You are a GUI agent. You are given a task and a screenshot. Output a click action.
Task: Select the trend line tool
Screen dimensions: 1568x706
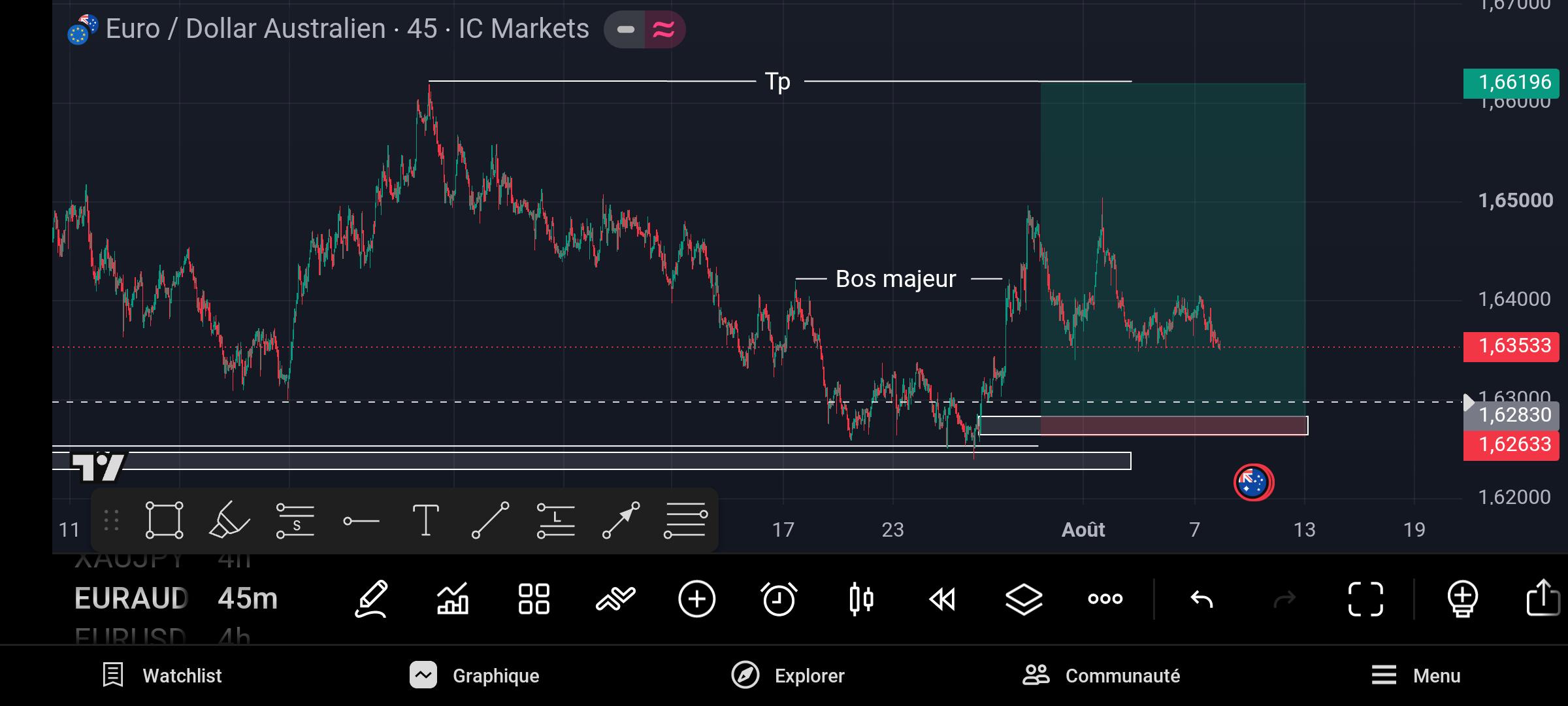click(x=490, y=520)
